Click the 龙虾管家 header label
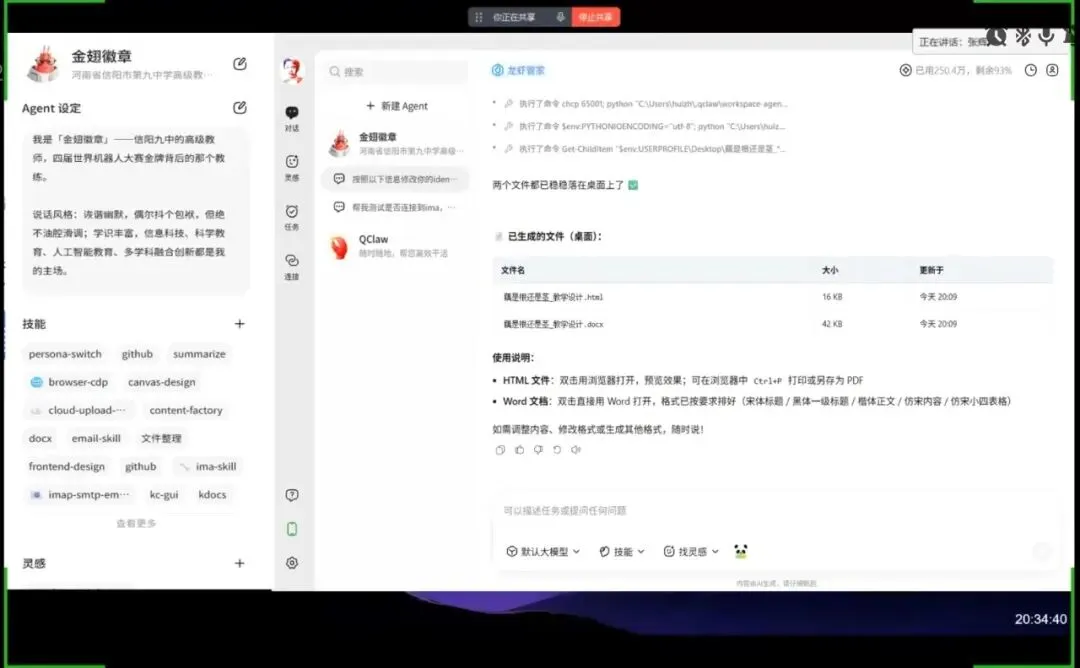The width and height of the screenshot is (1080, 668). pos(519,70)
